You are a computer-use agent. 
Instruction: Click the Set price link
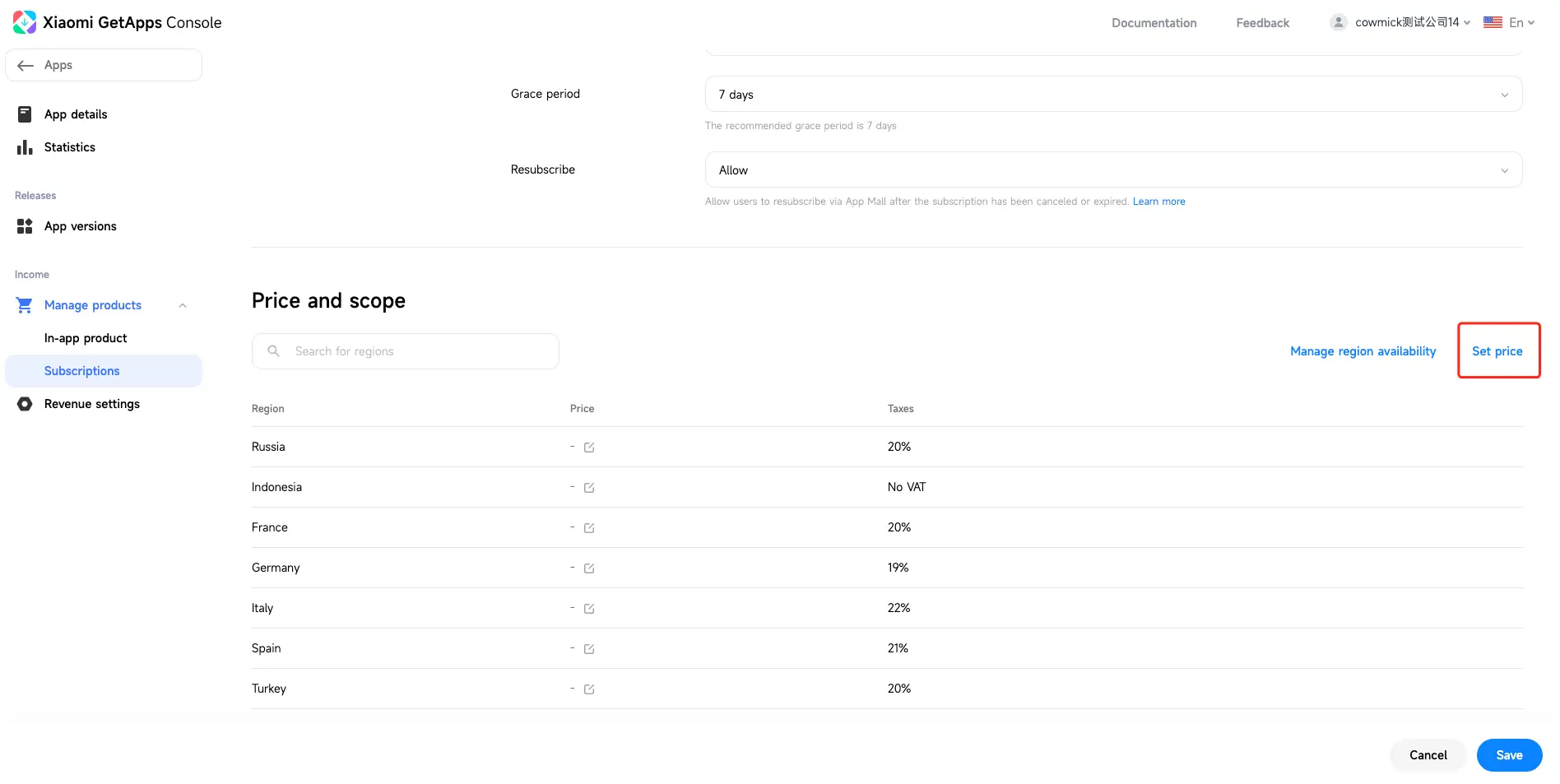(1497, 351)
